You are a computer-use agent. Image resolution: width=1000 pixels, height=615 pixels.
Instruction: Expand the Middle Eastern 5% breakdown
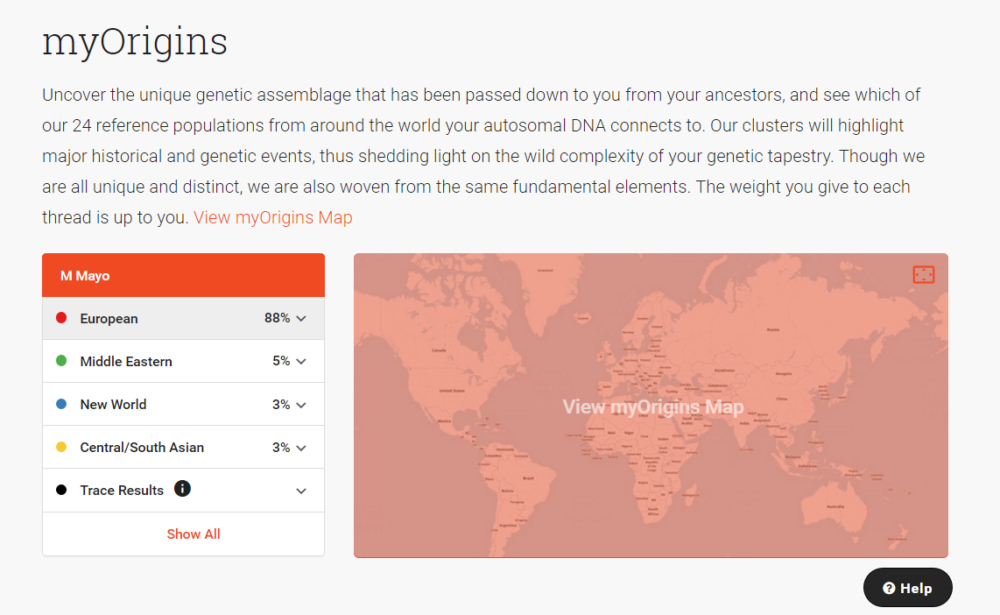click(x=299, y=361)
